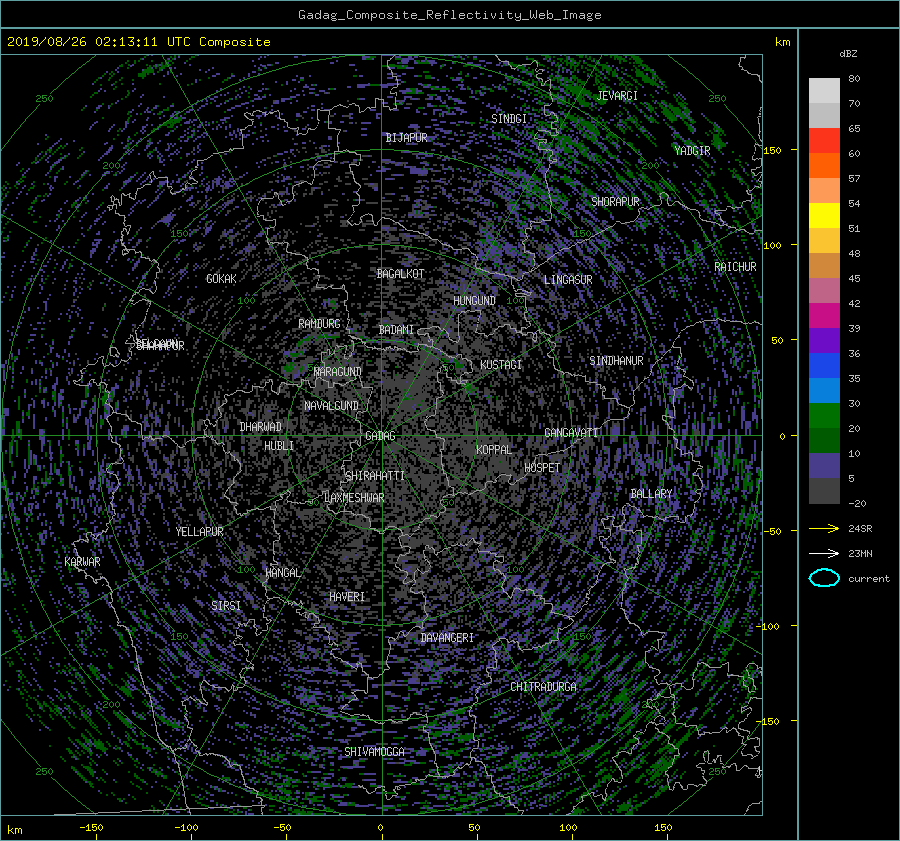Click the DAVANGERI city label
Image resolution: width=900 pixels, height=841 pixels.
[447, 638]
